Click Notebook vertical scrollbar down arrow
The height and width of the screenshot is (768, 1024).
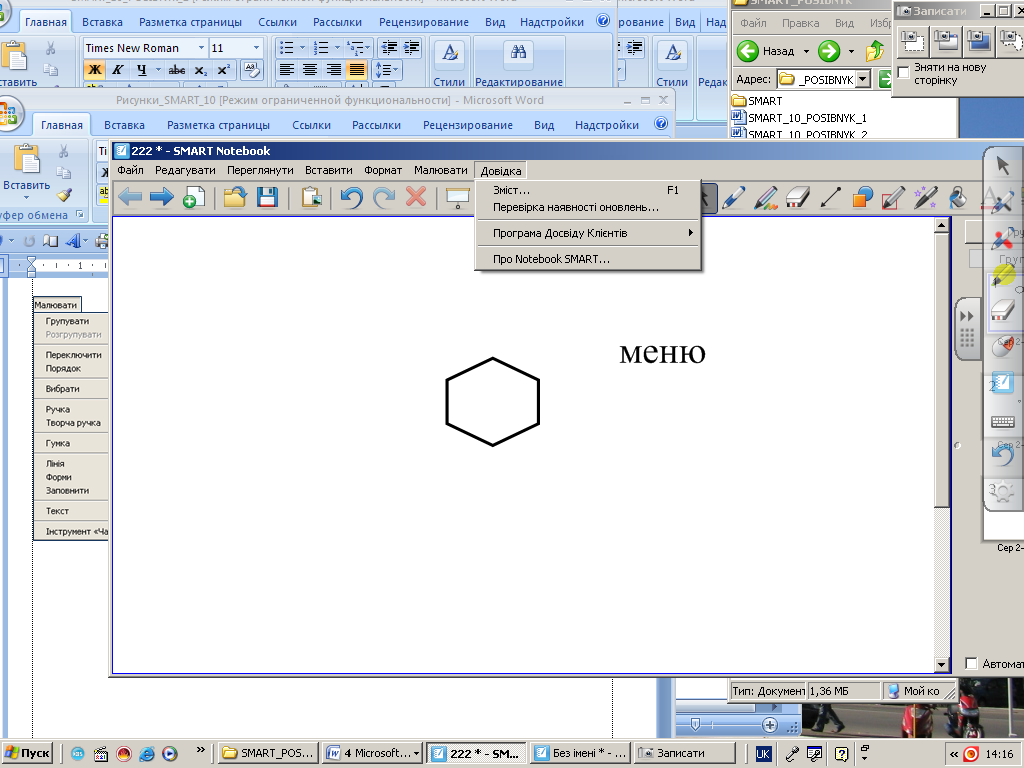coord(941,665)
